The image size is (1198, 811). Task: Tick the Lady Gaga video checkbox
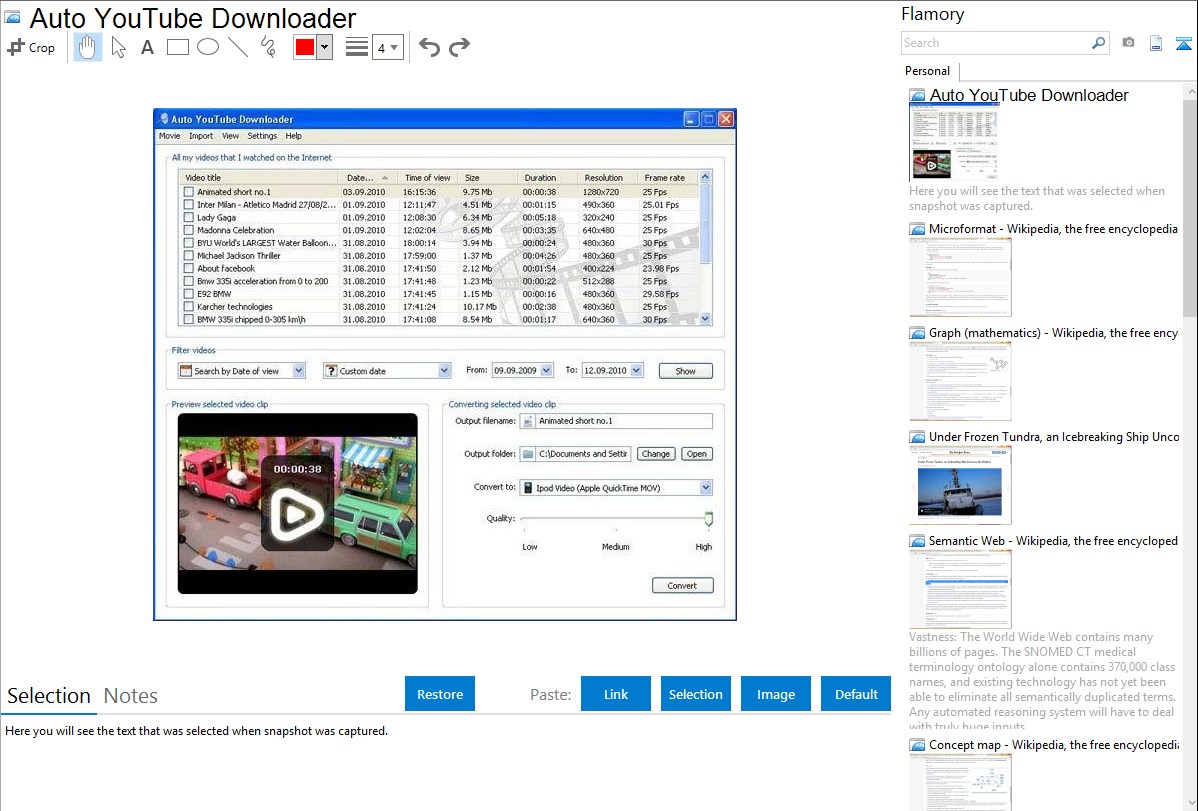point(188,217)
